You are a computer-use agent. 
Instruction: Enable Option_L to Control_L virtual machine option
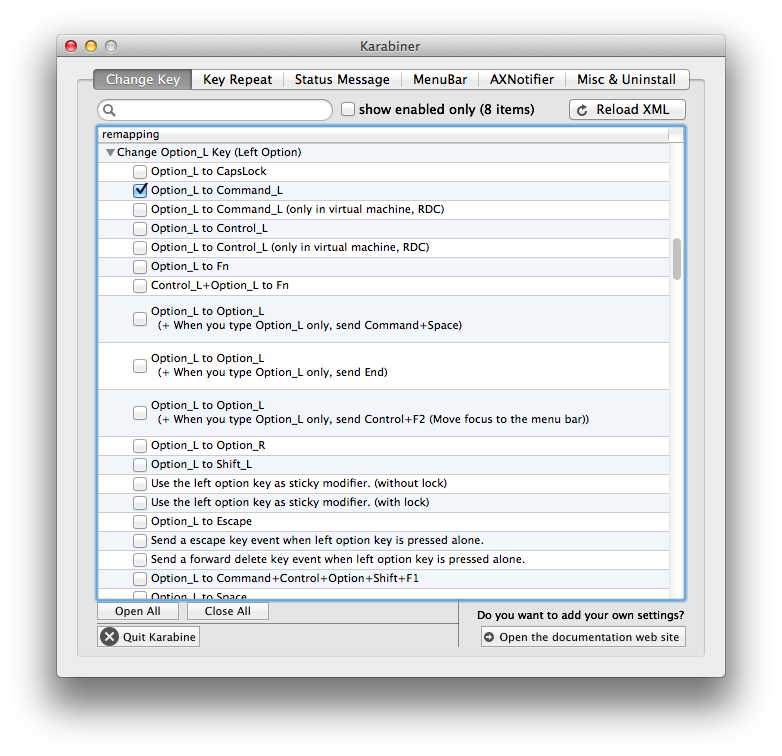click(x=140, y=247)
